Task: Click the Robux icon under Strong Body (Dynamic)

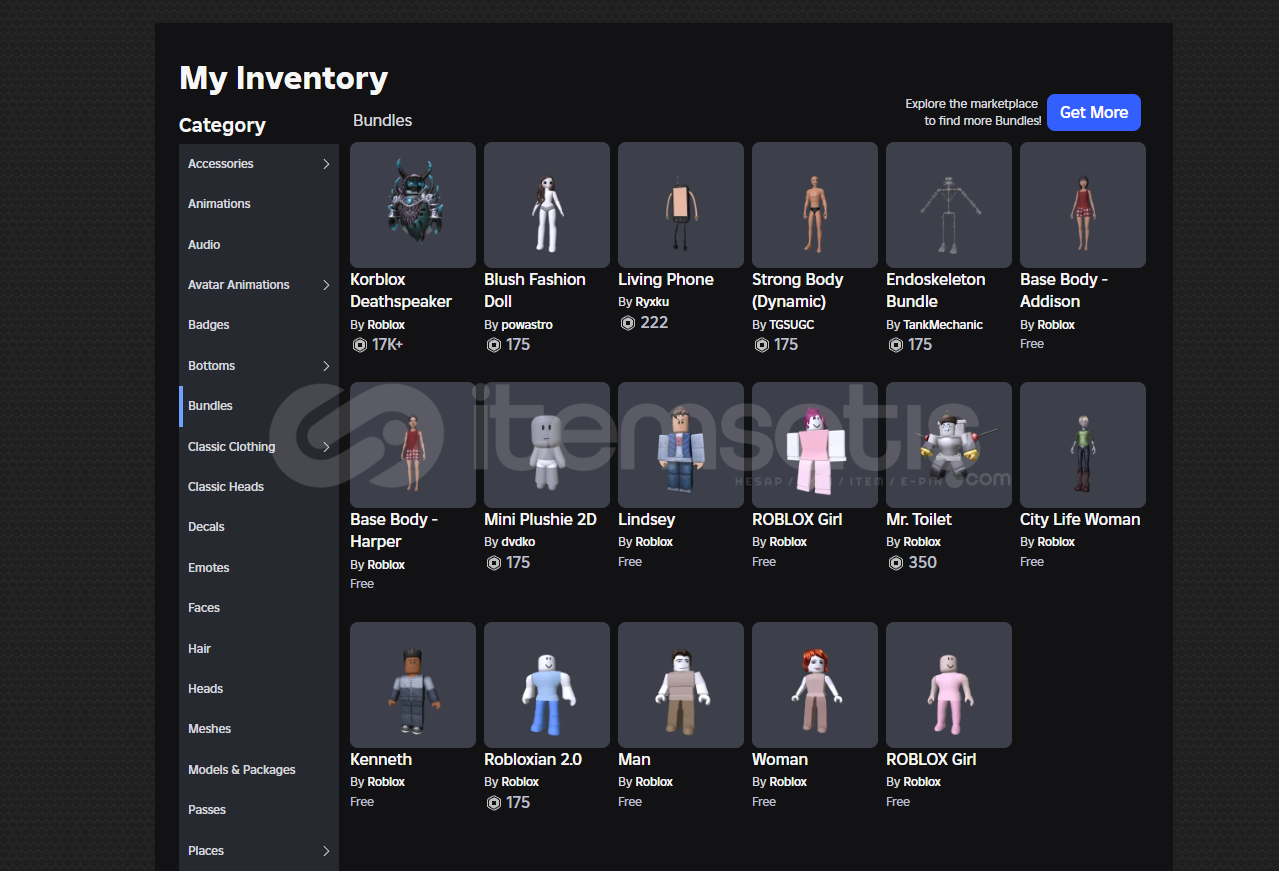Action: [x=762, y=345]
